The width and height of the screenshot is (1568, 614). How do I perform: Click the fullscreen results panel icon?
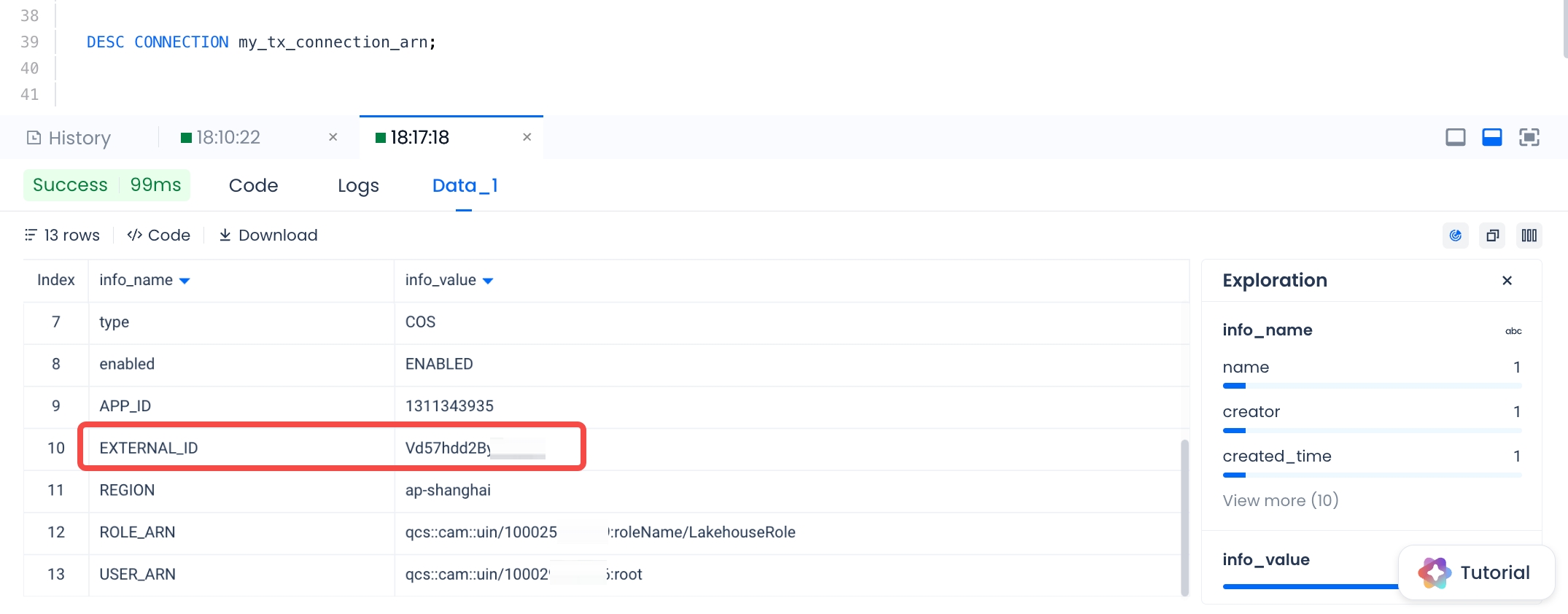pyautogui.click(x=1529, y=137)
